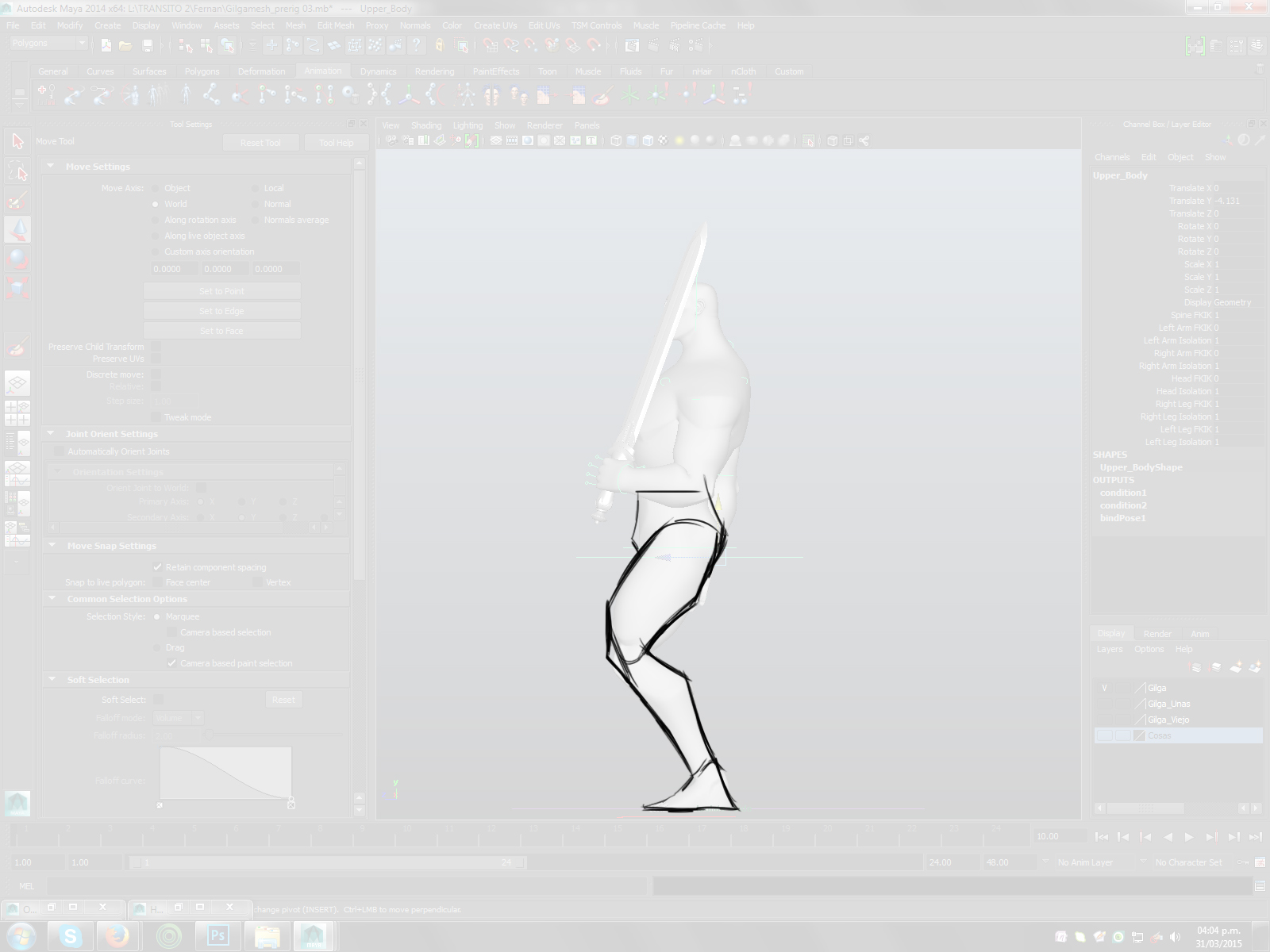Collapse Common Selection Options section
1270x952 pixels.
(51, 599)
